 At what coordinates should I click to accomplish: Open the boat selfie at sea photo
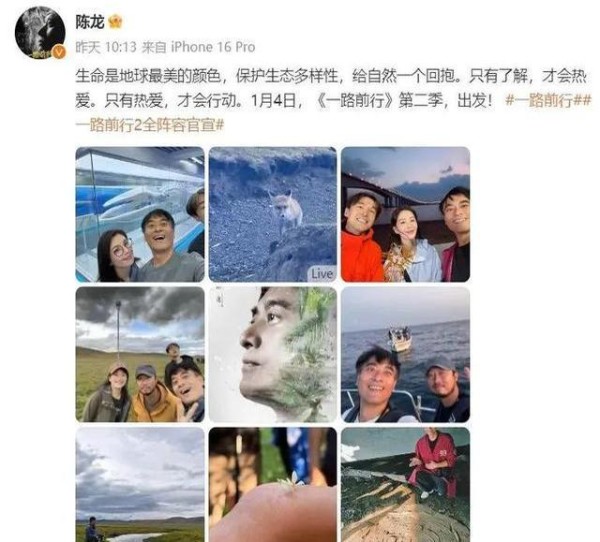tap(406, 354)
